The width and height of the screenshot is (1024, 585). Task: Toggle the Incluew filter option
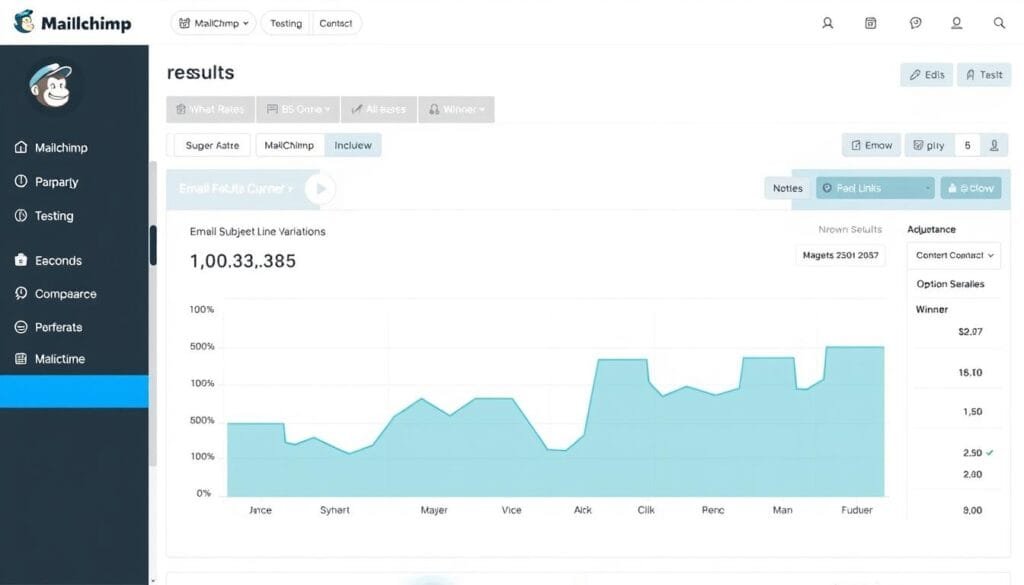353,145
